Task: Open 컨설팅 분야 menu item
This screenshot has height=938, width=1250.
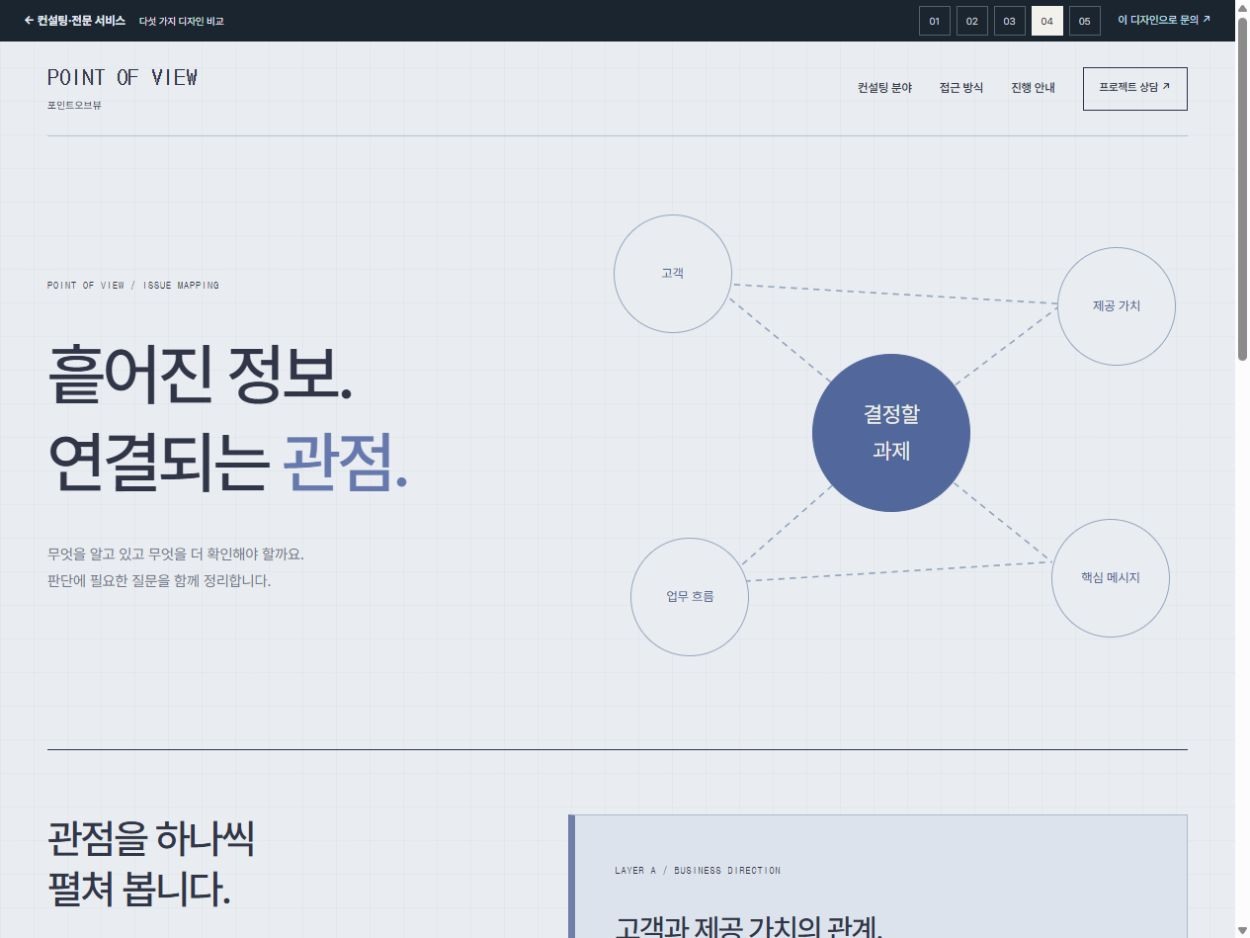Action: tap(885, 88)
